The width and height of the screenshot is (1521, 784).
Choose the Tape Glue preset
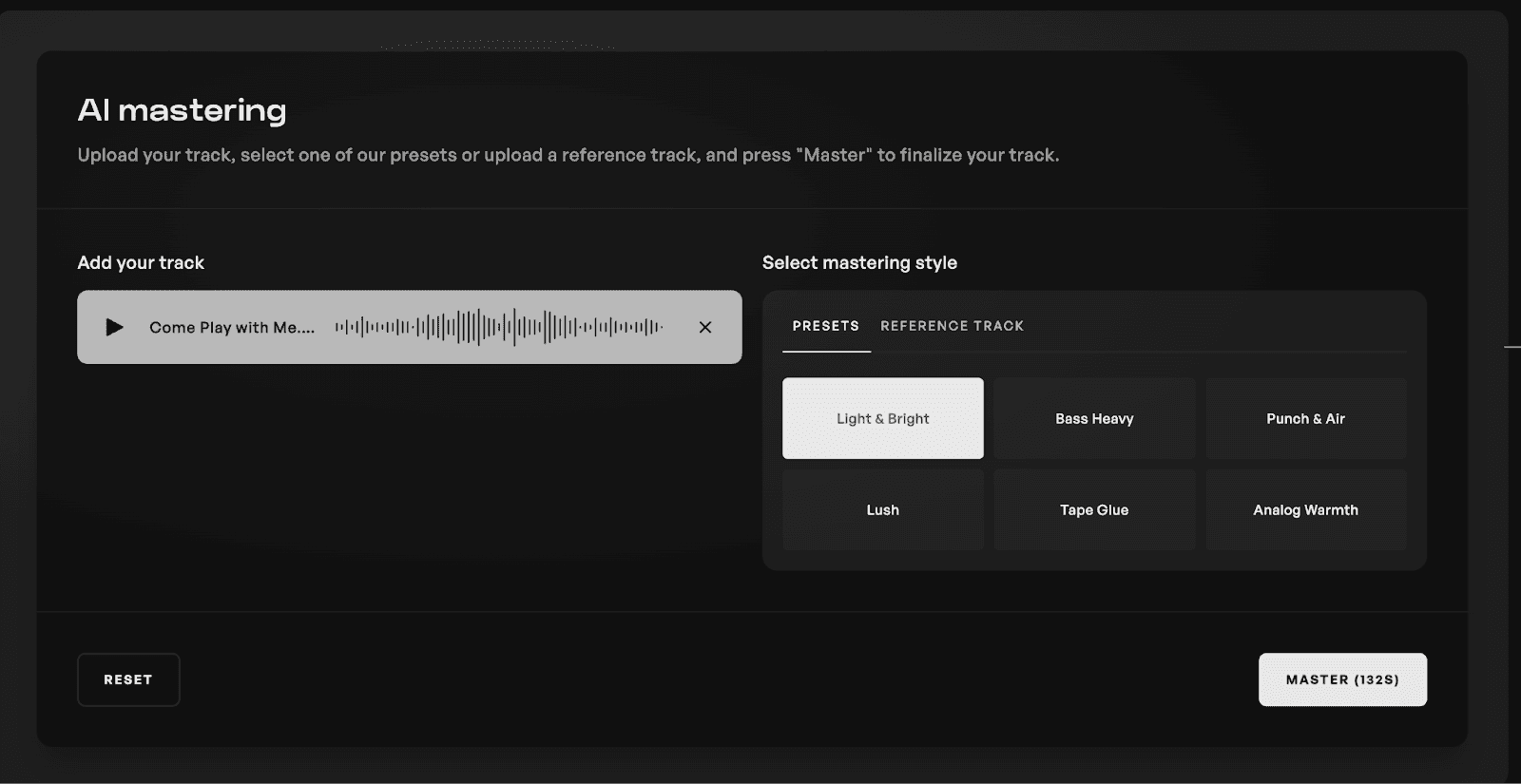pos(1094,509)
